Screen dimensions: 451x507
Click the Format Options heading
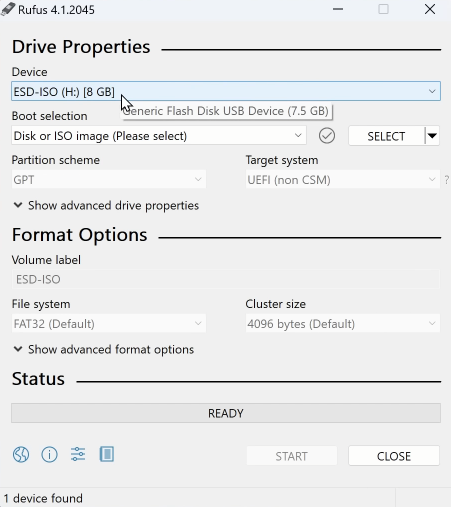(x=79, y=235)
